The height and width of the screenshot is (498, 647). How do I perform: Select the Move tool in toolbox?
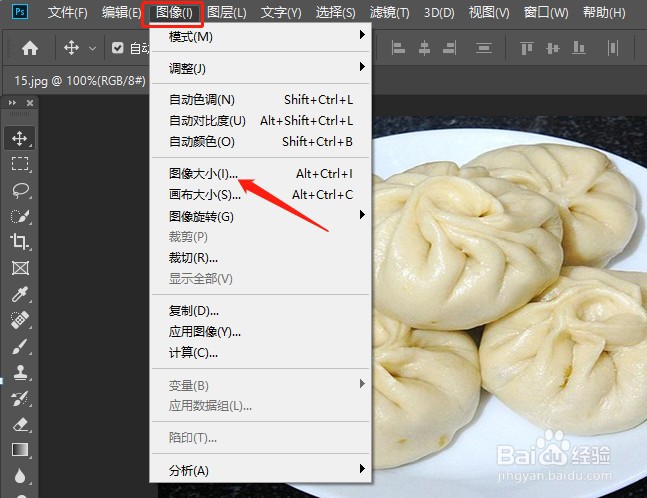(x=20, y=138)
